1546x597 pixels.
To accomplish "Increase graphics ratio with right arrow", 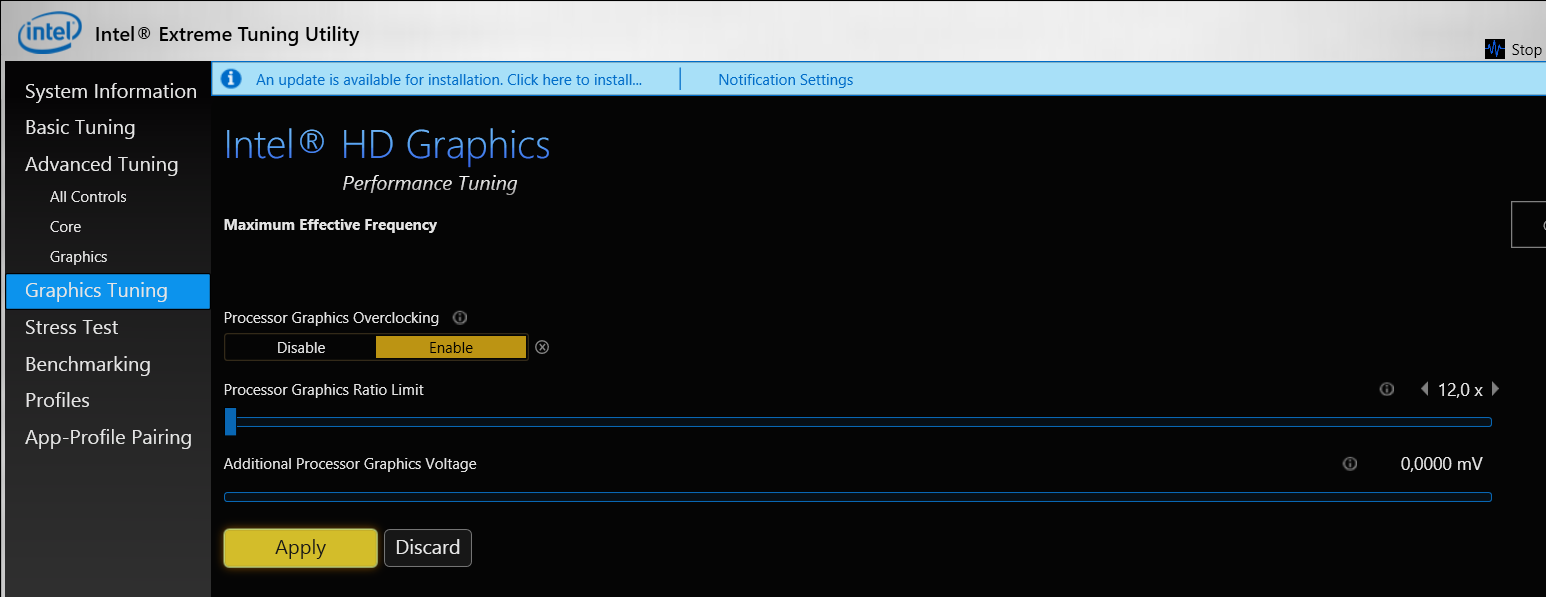I will tap(1495, 390).
